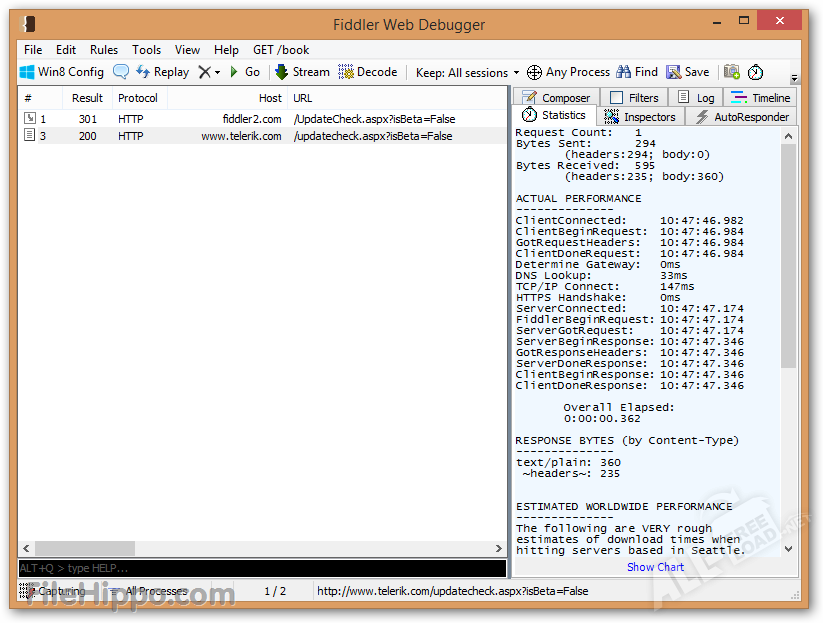
Task: Click the Show Chart link
Action: [655, 567]
